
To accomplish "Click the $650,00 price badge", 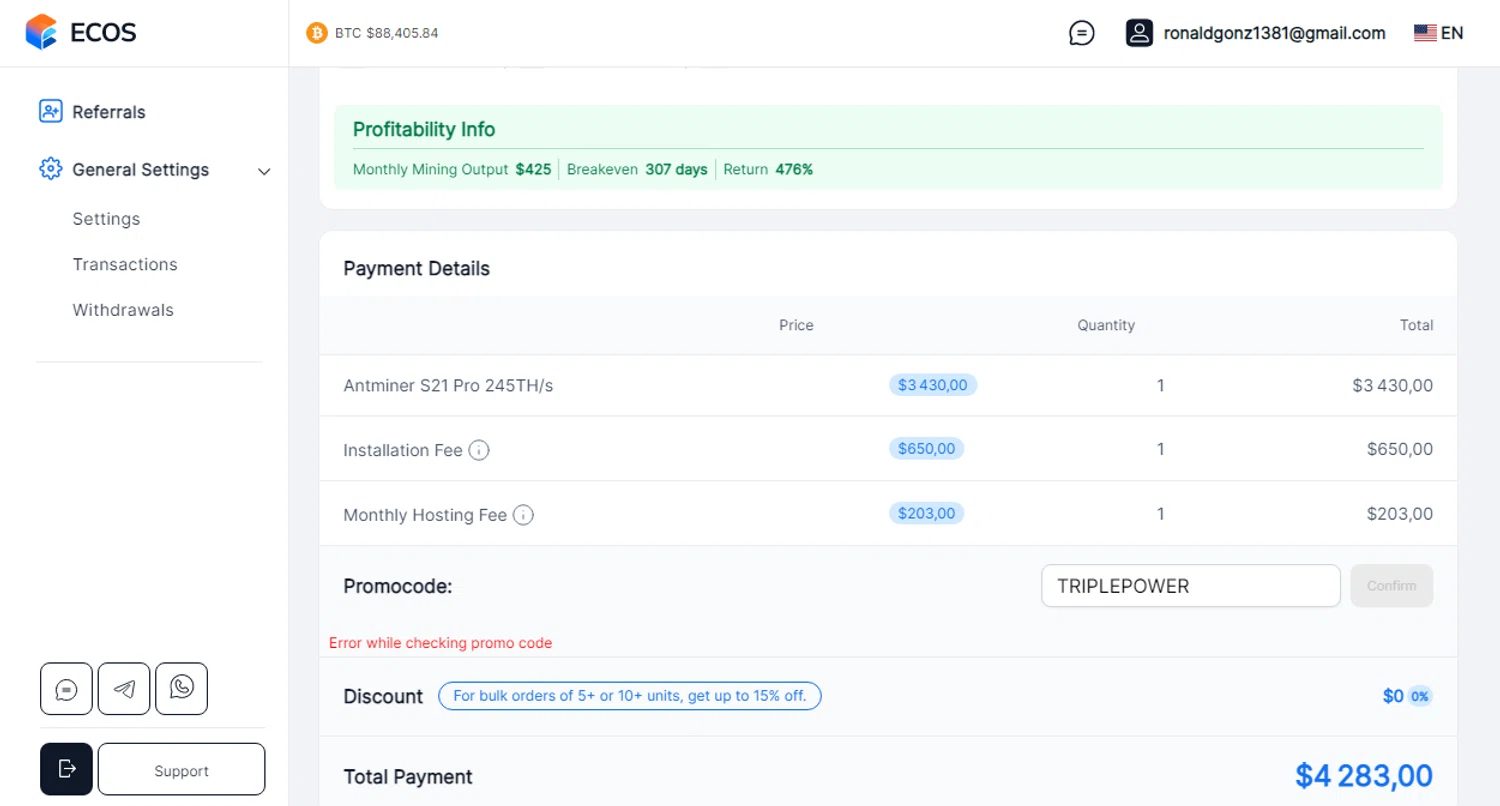I will point(926,448).
